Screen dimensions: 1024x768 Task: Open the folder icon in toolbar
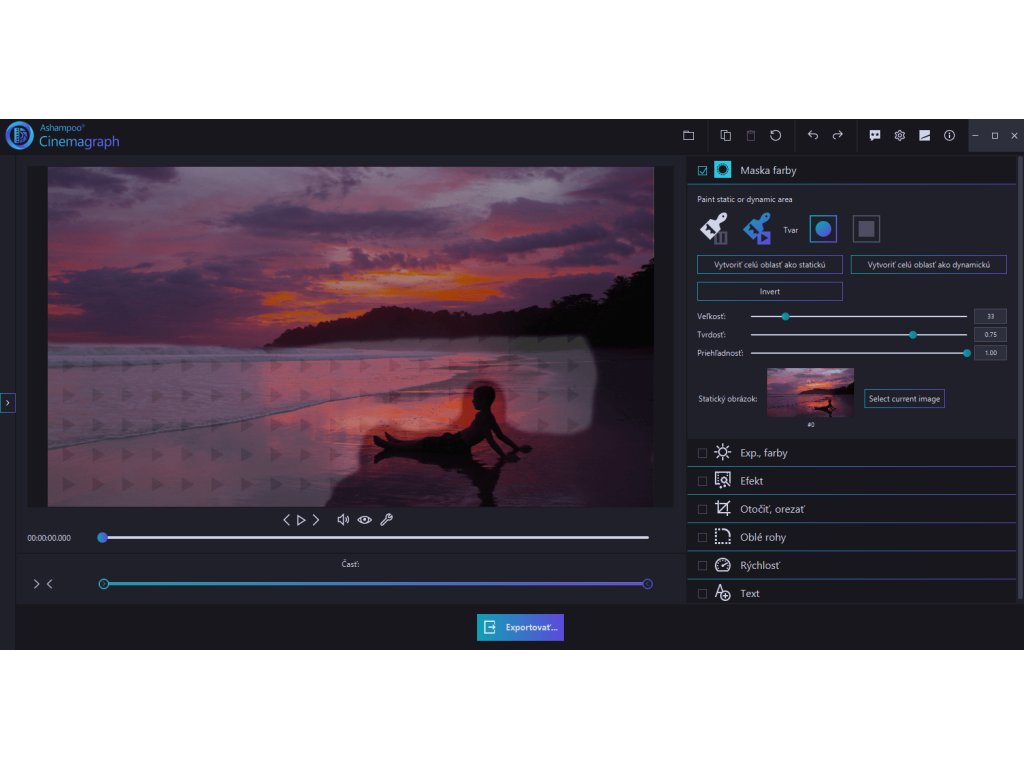(688, 135)
